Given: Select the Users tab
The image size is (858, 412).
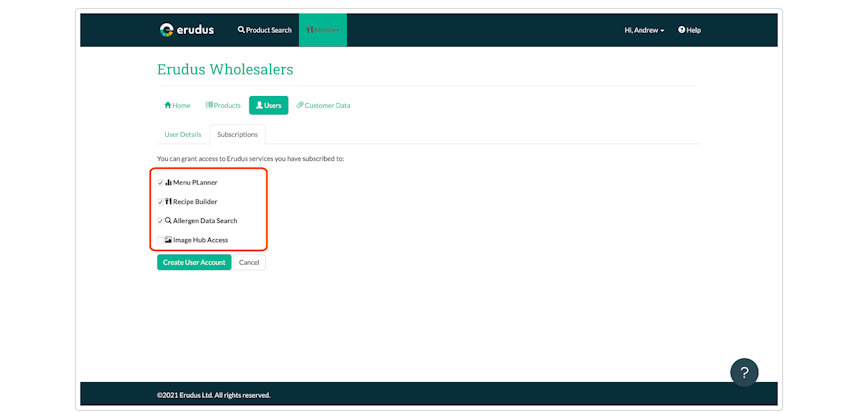Looking at the screenshot, I should (269, 106).
